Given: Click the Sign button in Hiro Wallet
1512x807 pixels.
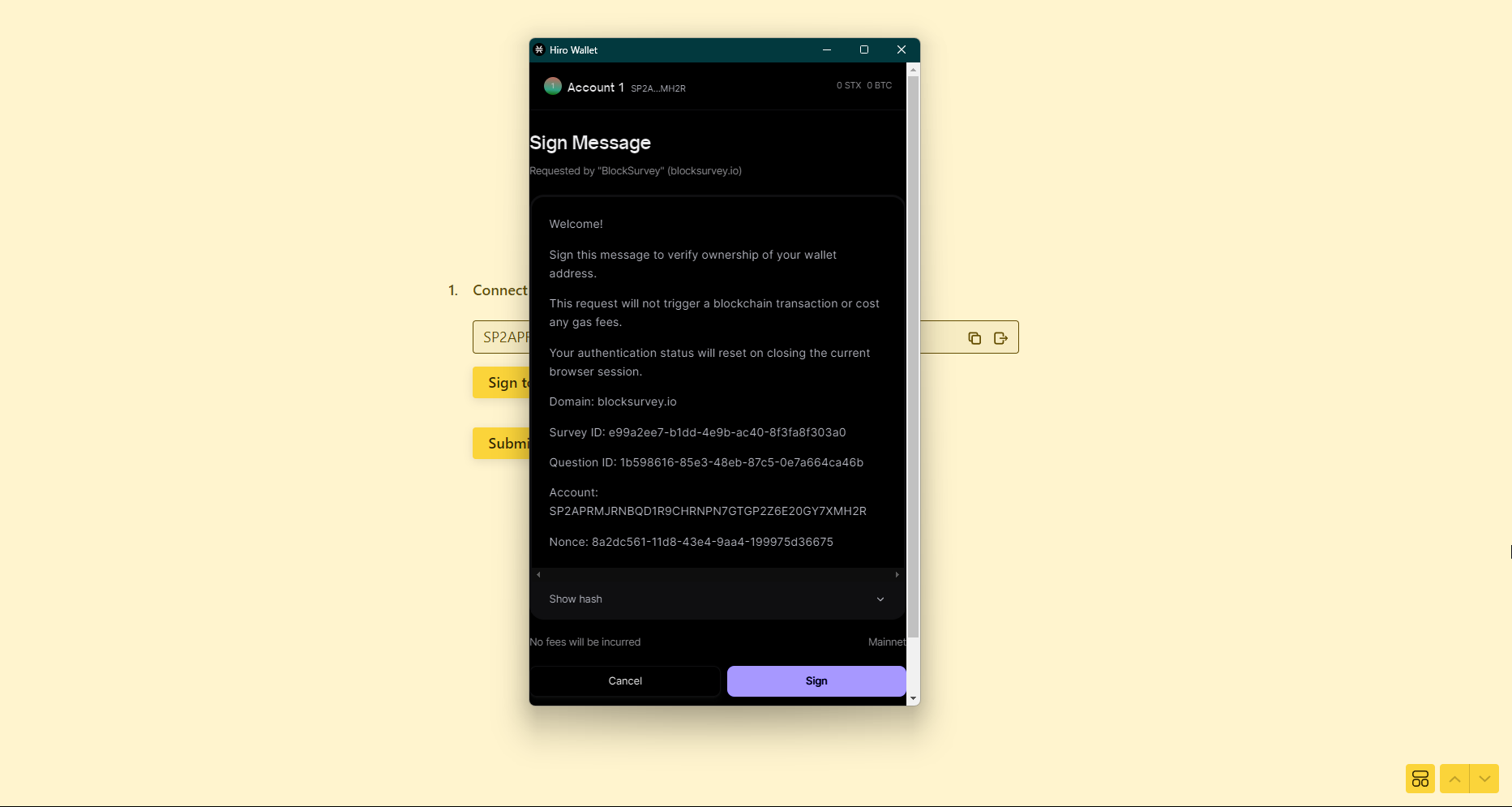Looking at the screenshot, I should pos(816,681).
